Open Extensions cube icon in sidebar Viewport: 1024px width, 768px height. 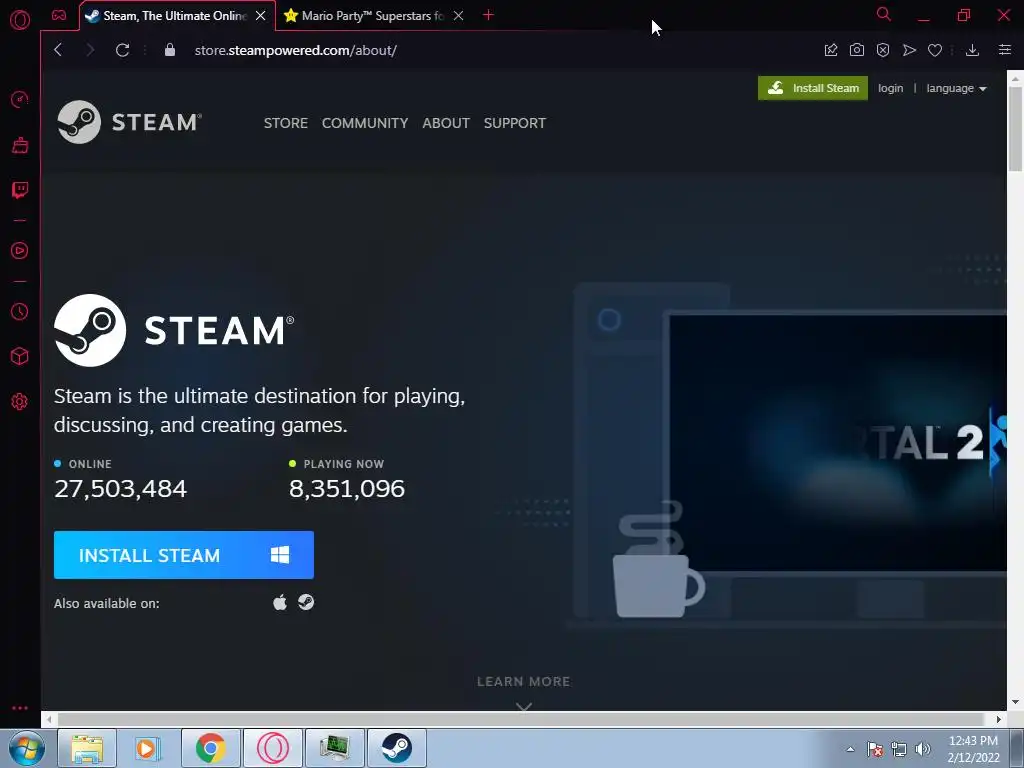click(x=20, y=357)
